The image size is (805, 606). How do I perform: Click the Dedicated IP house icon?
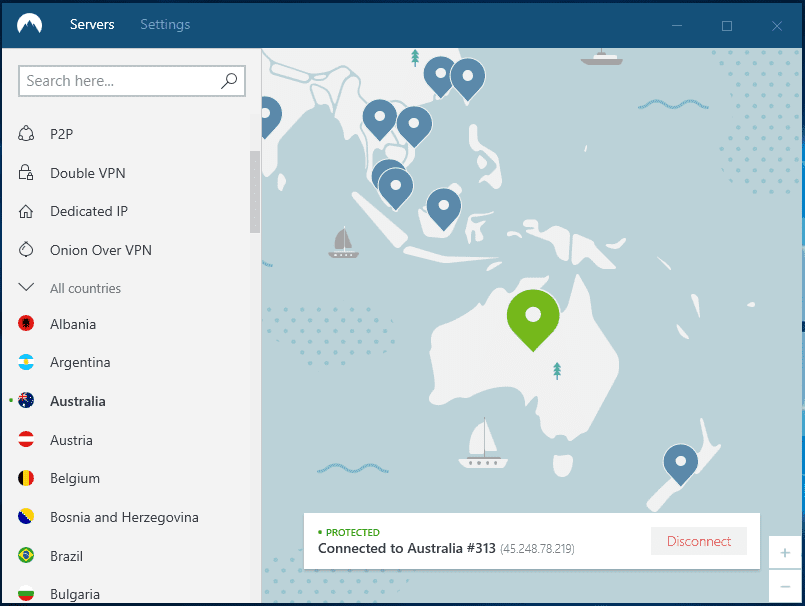coord(26,211)
